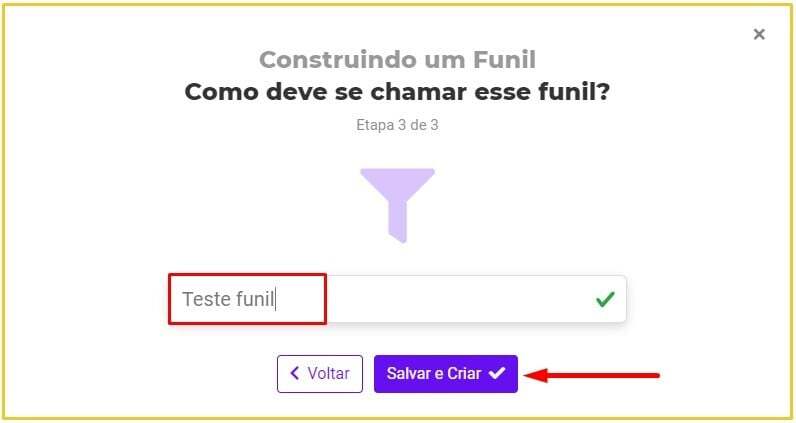Click the 'Etapa 3 de 3' step indicator

pyautogui.click(x=397, y=126)
